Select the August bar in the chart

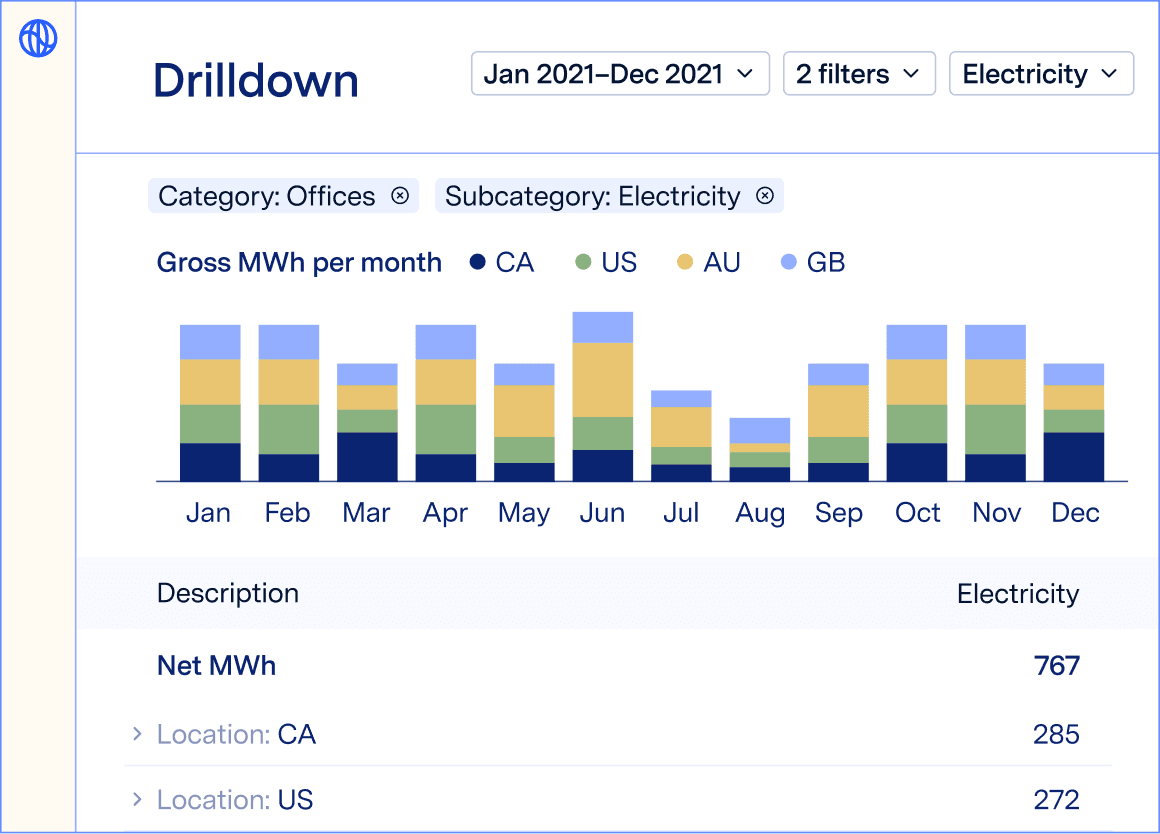click(760, 450)
